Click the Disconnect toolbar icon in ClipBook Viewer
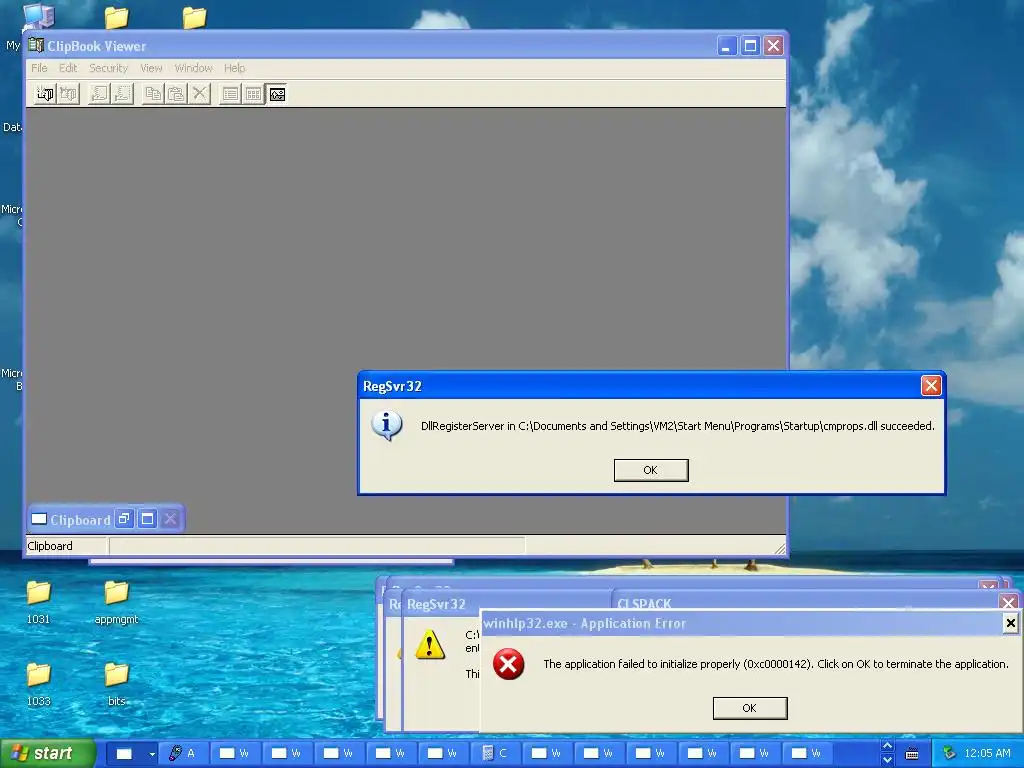Image resolution: width=1024 pixels, height=768 pixels. (68, 94)
